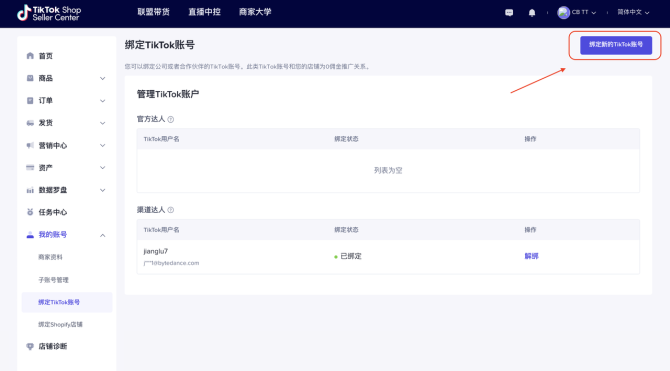Open 直播中控 in the top navigation
The image size is (670, 371).
click(205, 12)
